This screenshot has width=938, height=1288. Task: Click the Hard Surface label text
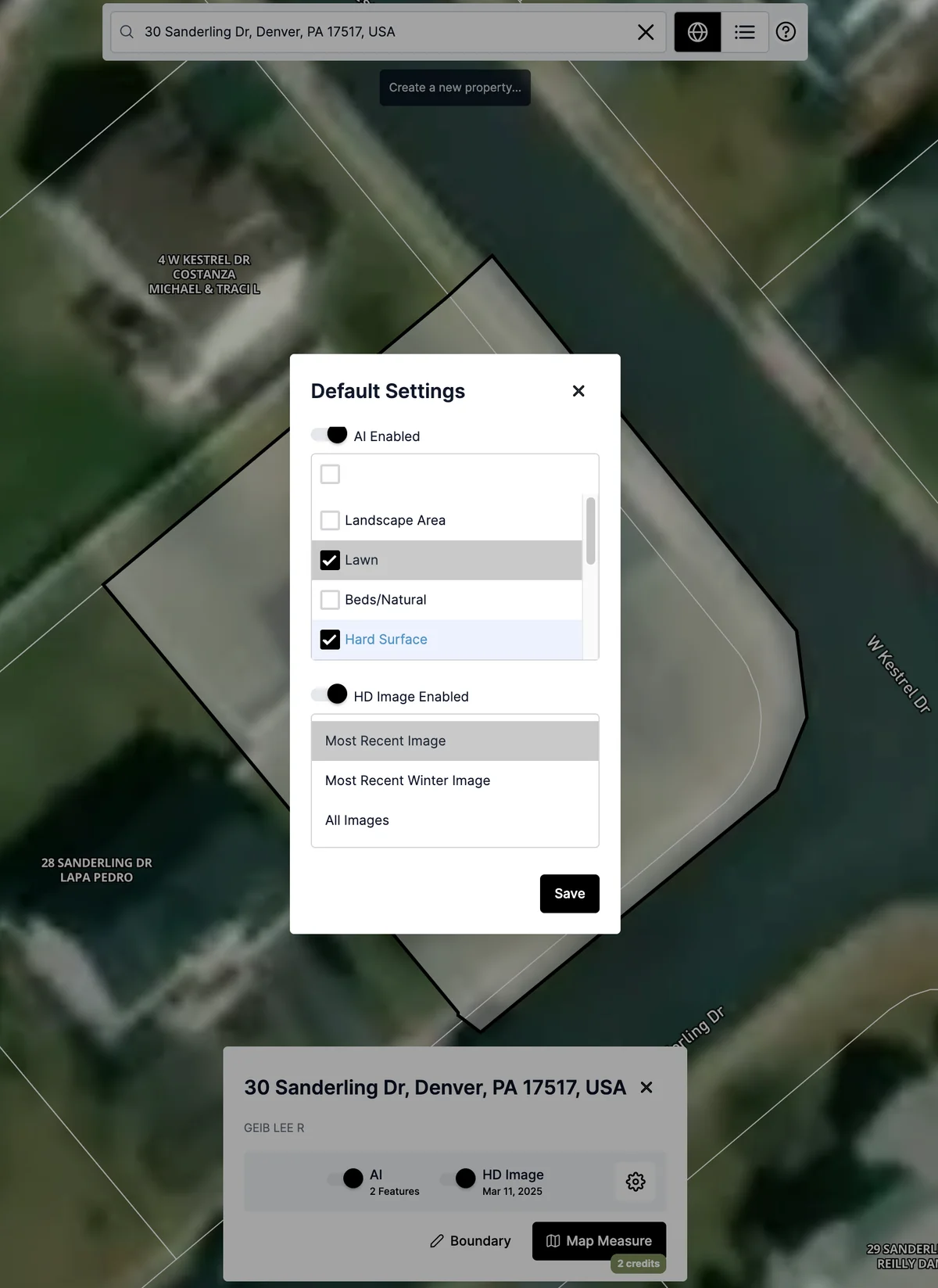click(x=386, y=640)
